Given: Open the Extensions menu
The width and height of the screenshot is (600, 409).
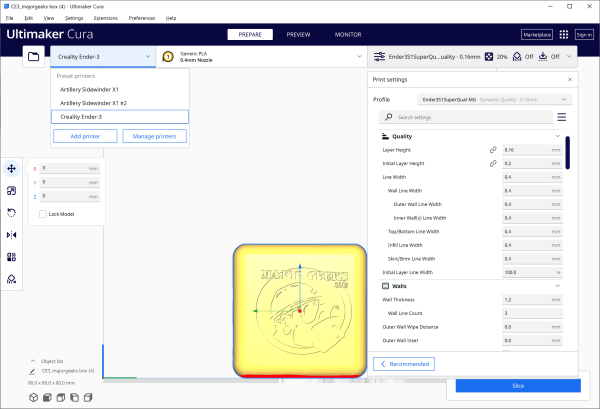Looking at the screenshot, I should (x=106, y=18).
